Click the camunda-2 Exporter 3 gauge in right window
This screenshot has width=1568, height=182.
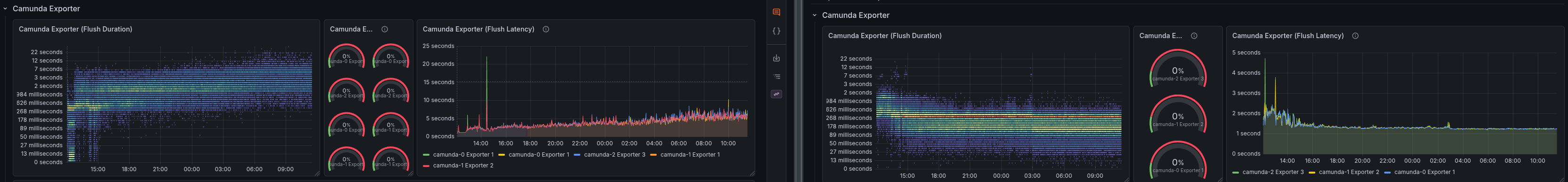(1177, 69)
